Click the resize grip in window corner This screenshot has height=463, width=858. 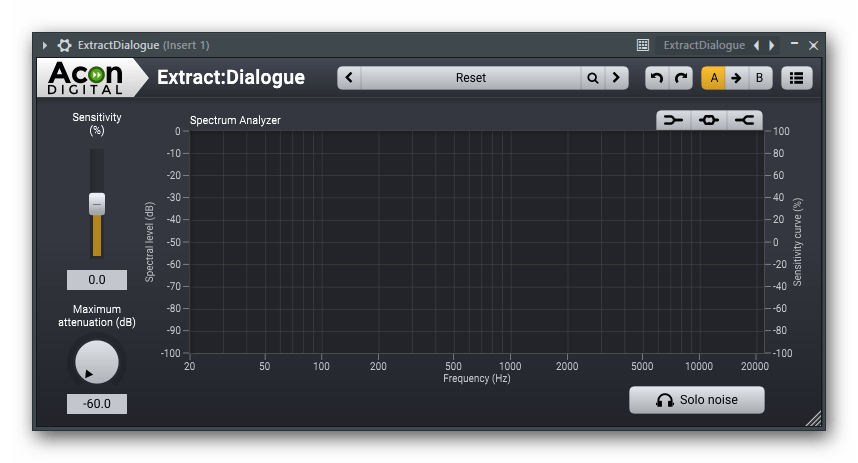point(814,418)
